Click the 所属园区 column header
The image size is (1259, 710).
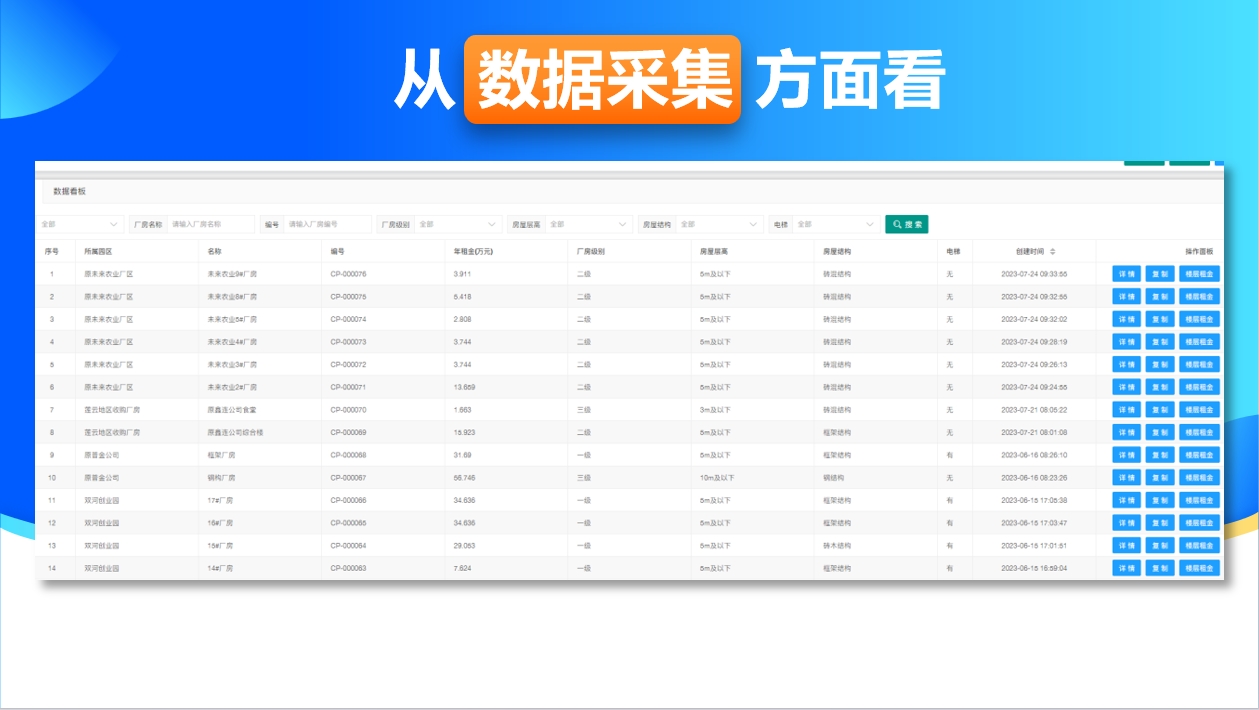click(x=98, y=251)
